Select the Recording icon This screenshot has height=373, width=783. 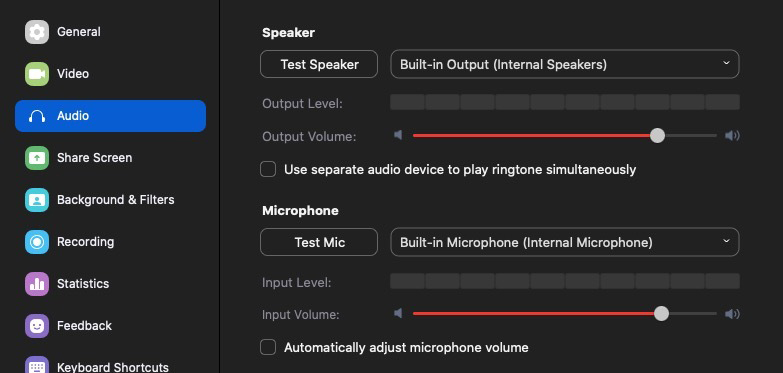(x=37, y=242)
